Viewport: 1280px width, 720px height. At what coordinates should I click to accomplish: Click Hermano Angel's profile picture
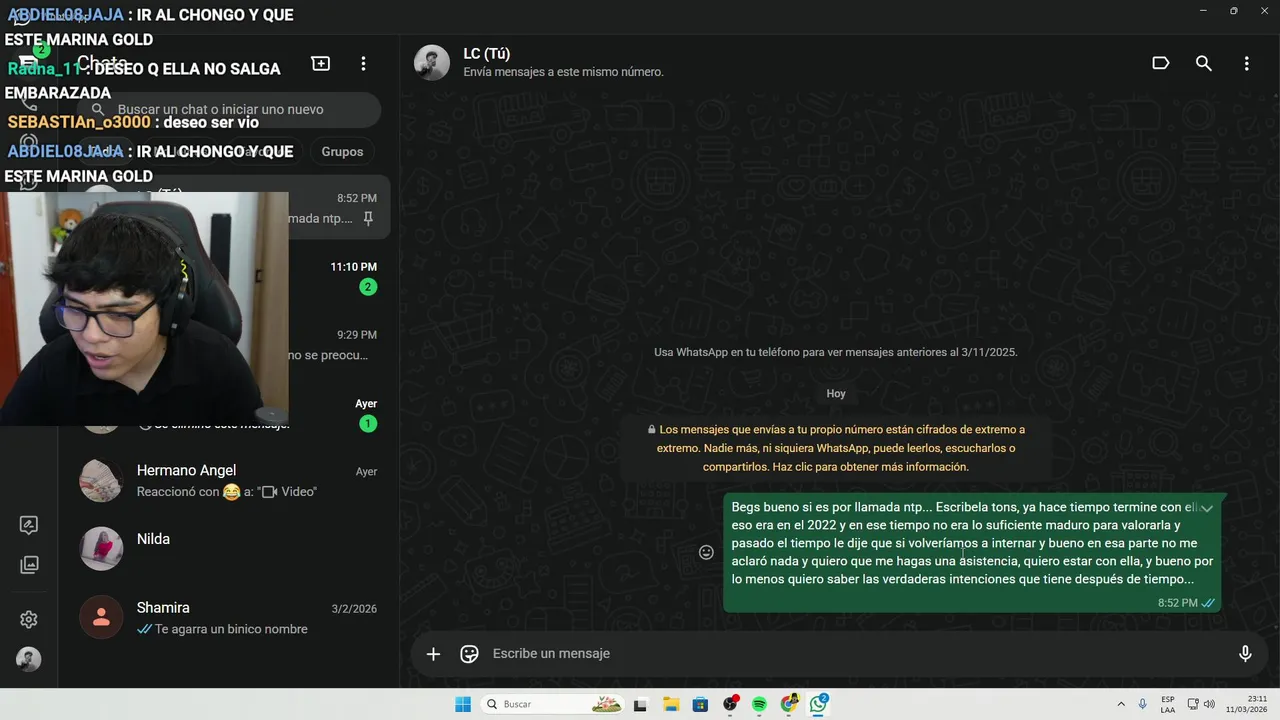tap(101, 481)
